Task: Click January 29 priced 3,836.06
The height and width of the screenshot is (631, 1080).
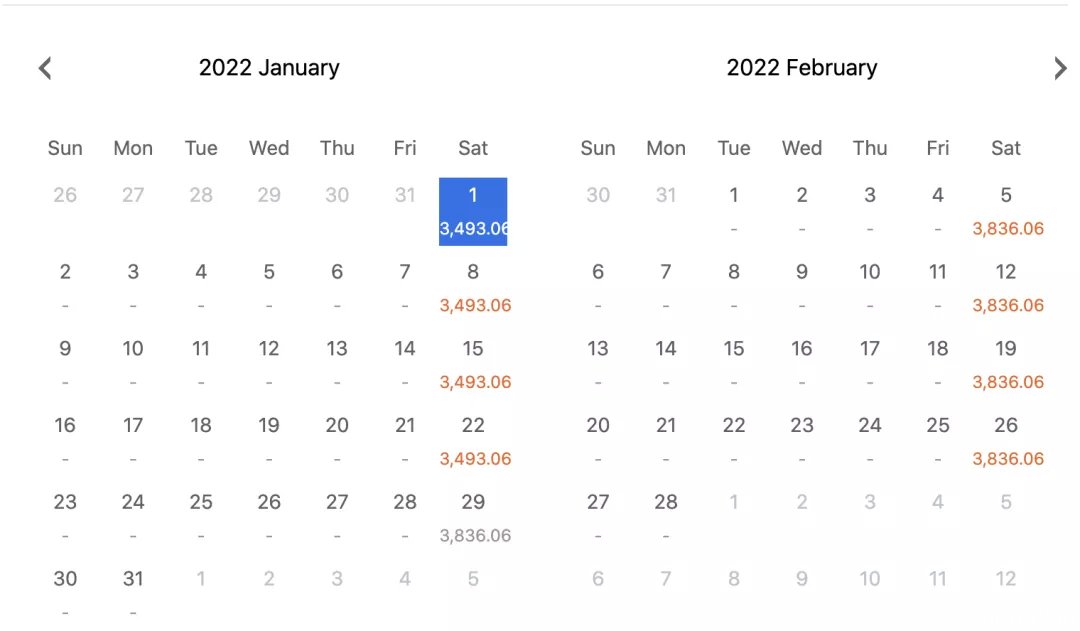Action: tap(473, 518)
